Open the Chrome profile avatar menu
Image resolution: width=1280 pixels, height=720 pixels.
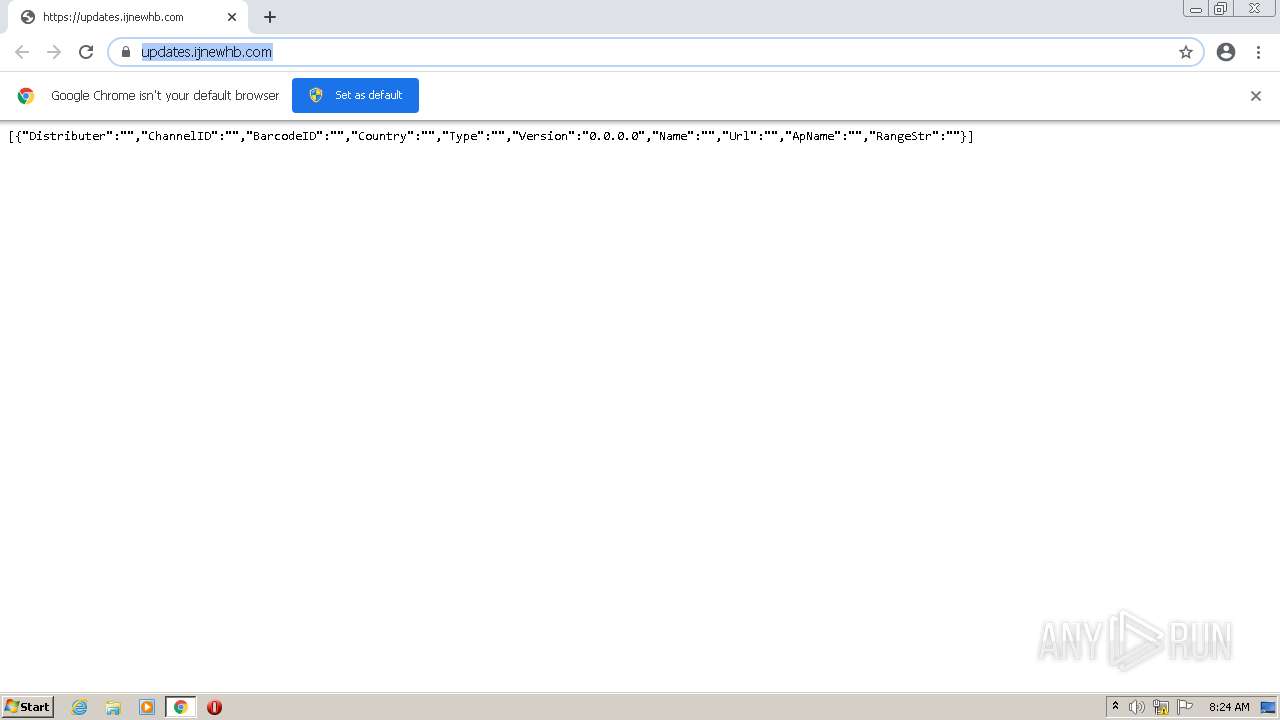tap(1226, 52)
